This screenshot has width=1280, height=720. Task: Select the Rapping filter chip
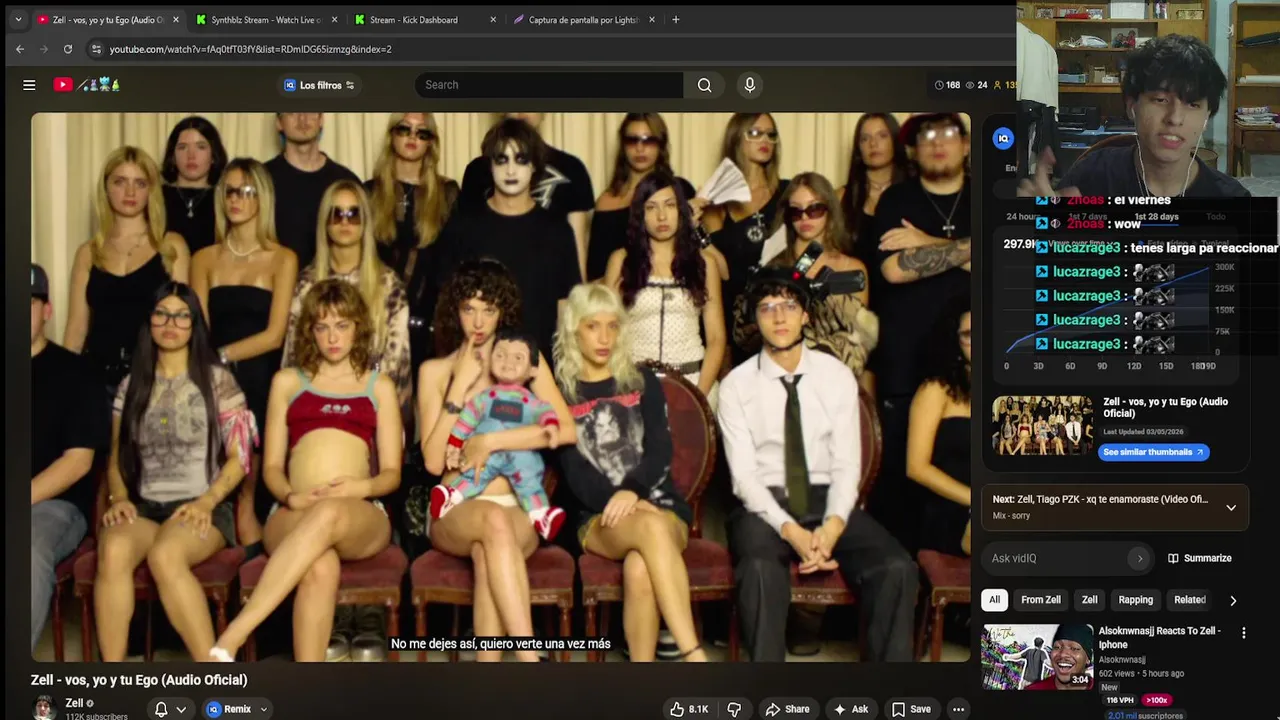[1135, 600]
